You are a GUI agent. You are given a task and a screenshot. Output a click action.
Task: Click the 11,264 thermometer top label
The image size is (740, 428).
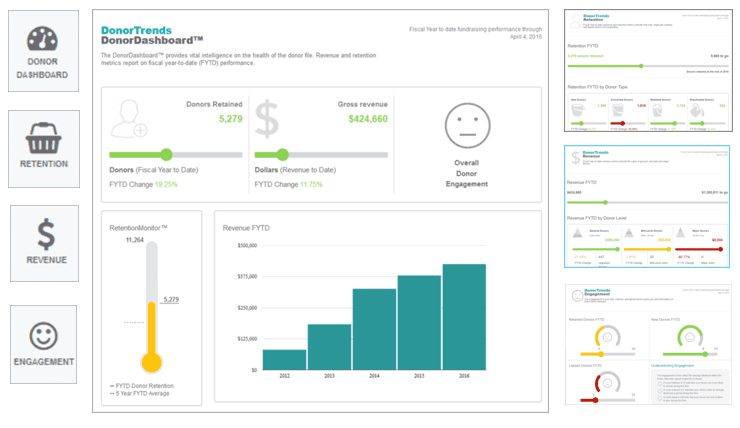(x=135, y=240)
